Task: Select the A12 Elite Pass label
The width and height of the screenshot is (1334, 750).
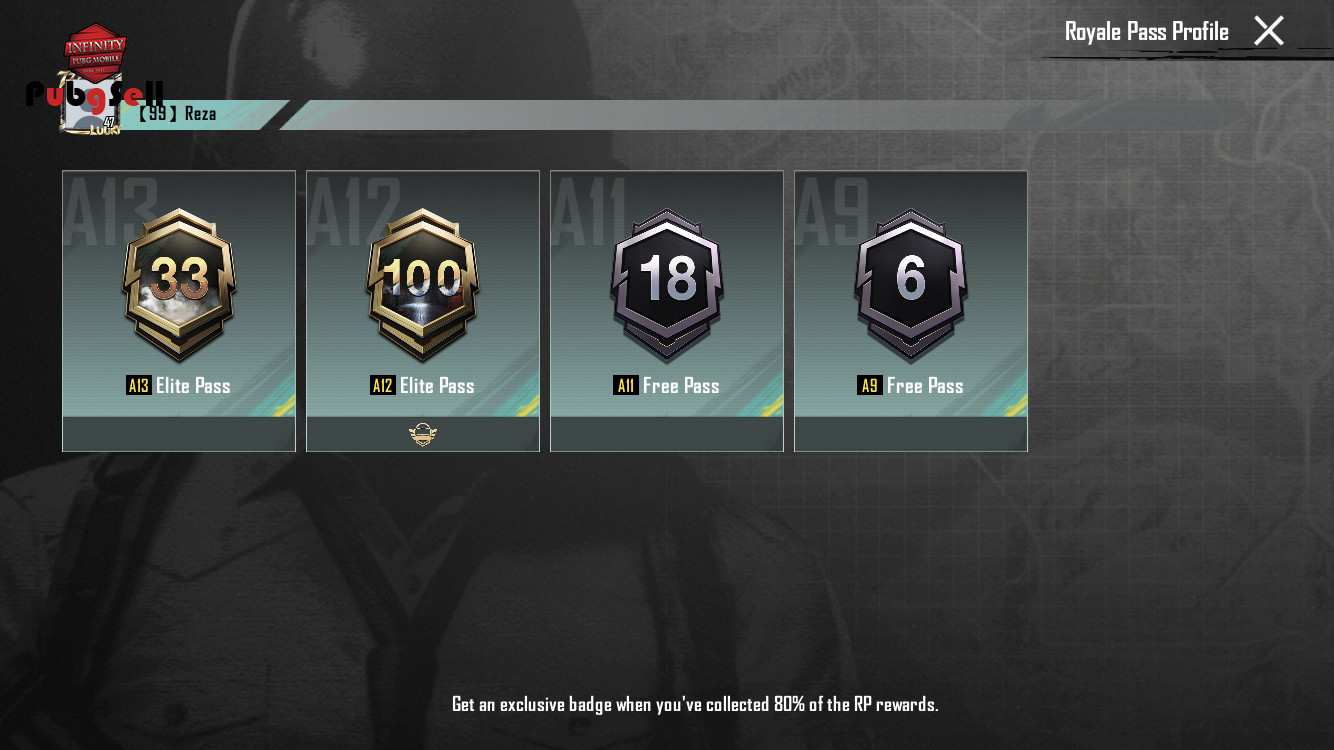Action: [x=423, y=385]
